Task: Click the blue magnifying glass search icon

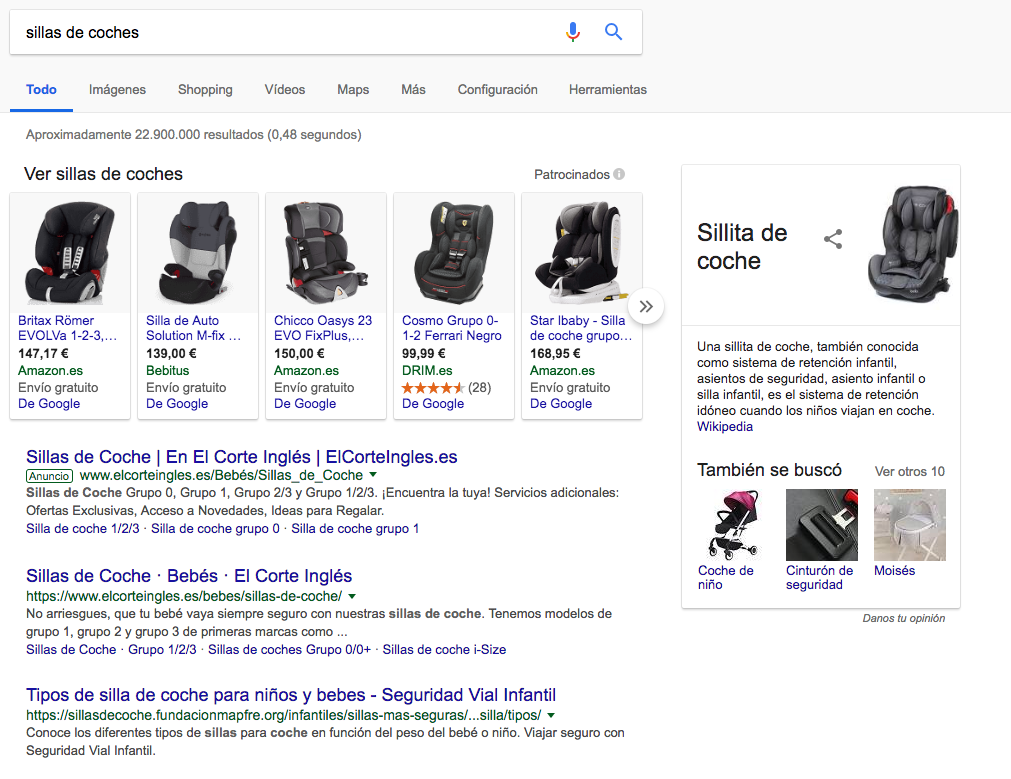Action: click(x=614, y=32)
